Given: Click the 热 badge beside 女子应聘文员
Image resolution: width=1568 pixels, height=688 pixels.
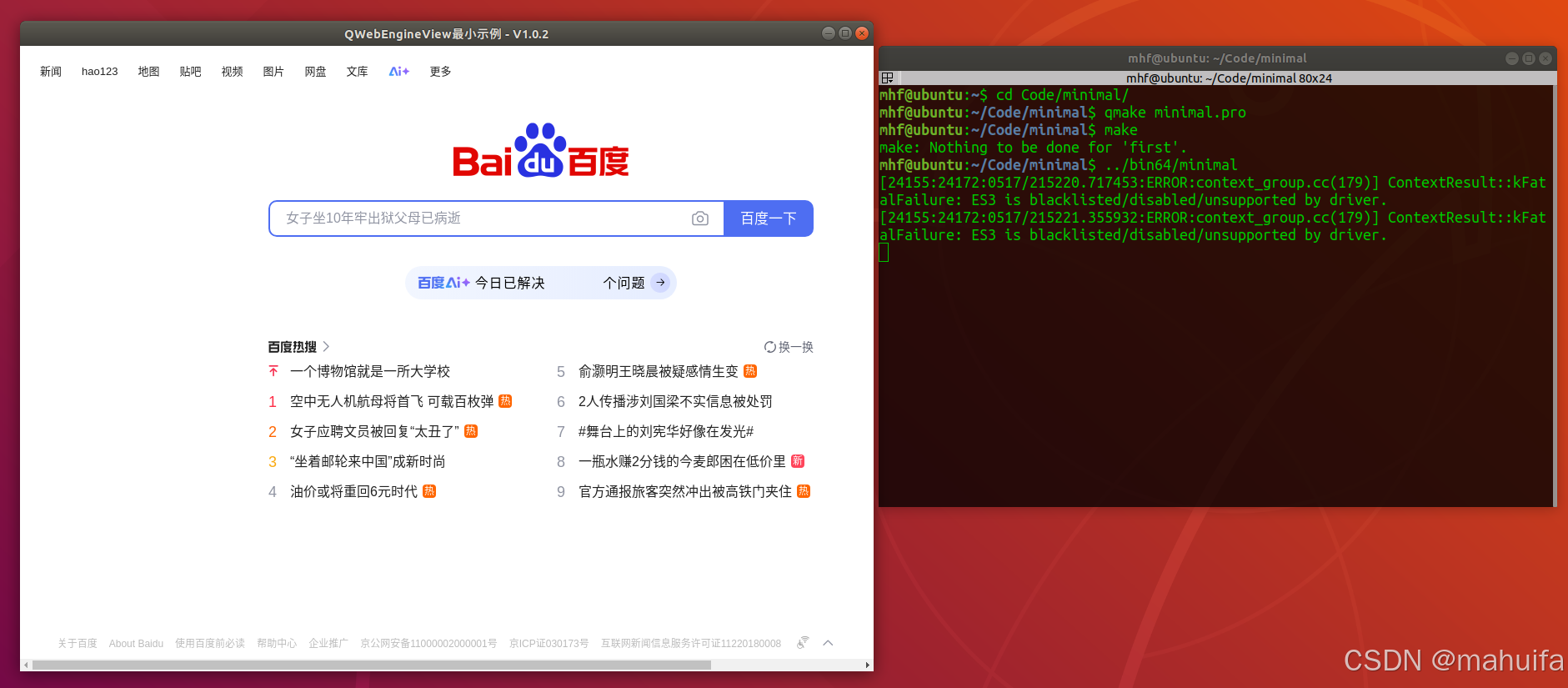Looking at the screenshot, I should click(x=471, y=431).
